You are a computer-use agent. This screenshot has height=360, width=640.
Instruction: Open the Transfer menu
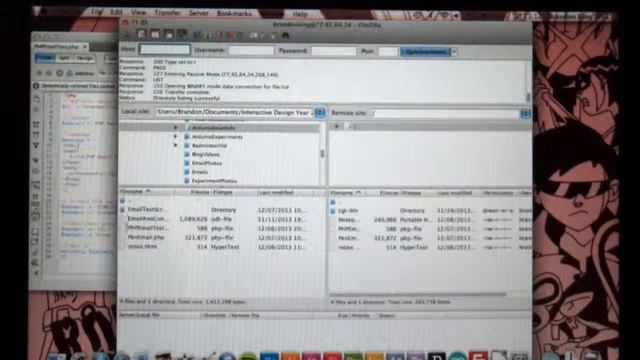pyautogui.click(x=167, y=13)
